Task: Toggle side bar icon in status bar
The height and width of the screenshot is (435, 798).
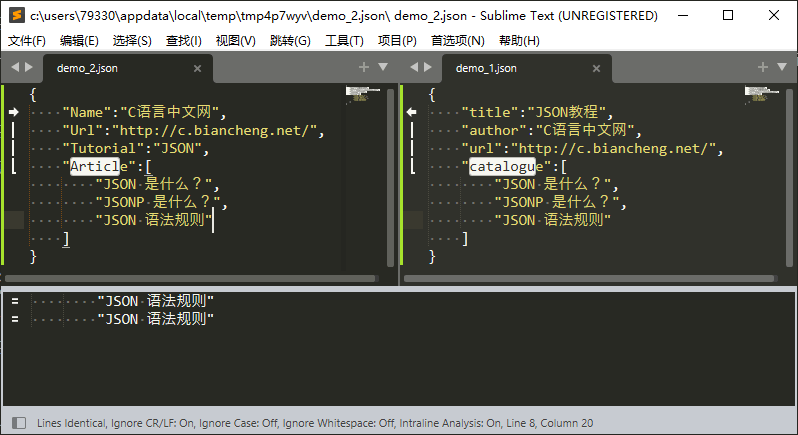Action: pos(19,423)
